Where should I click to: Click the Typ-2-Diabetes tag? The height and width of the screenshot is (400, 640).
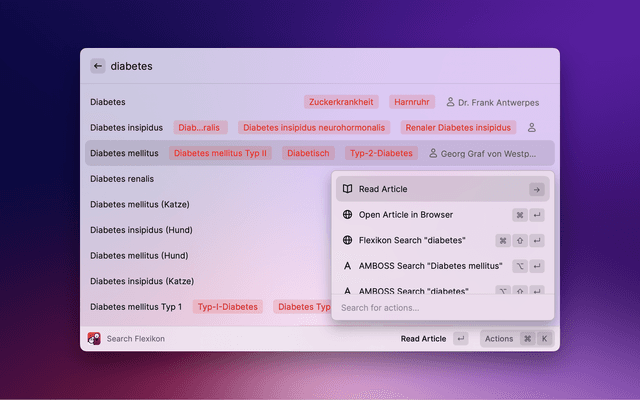381,154
